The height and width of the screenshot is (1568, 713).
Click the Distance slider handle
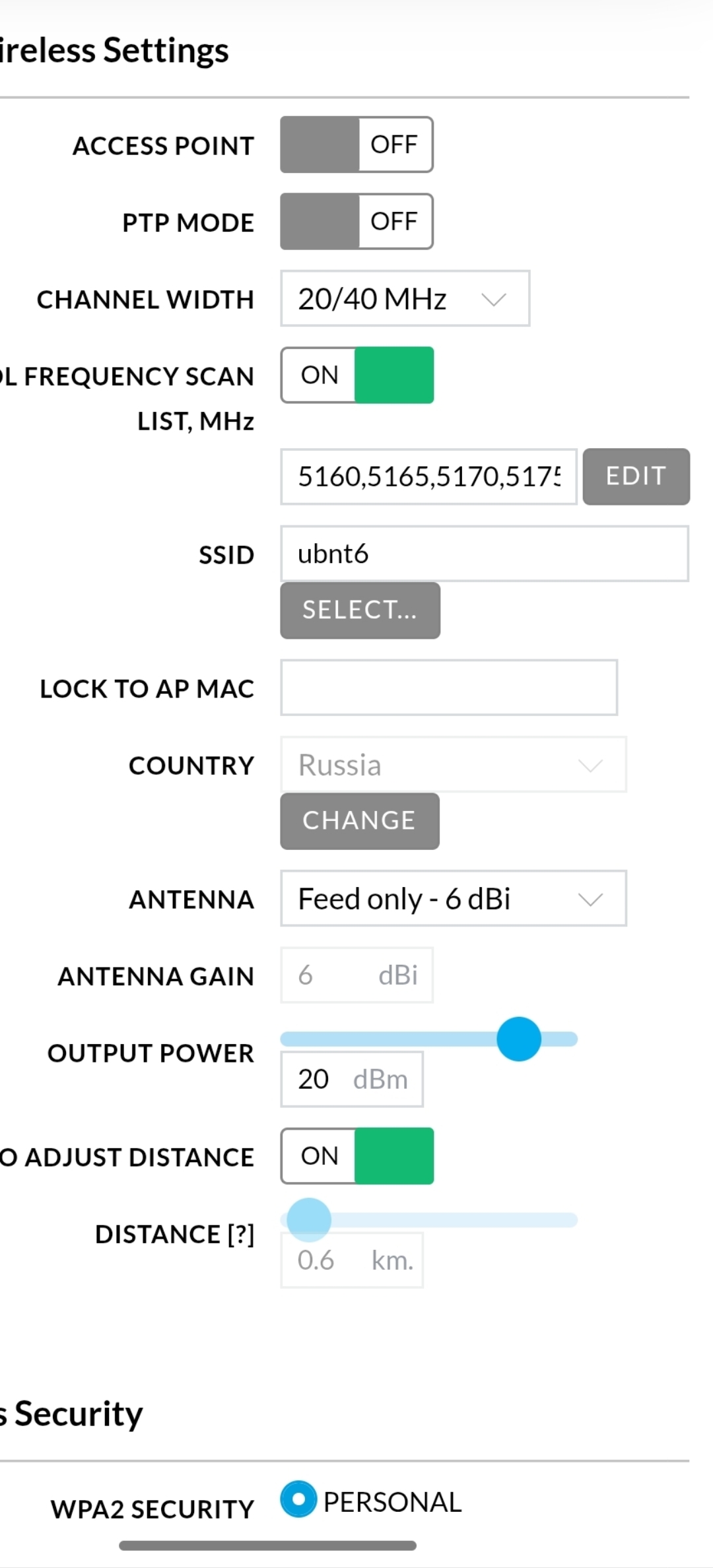pos(308,1220)
